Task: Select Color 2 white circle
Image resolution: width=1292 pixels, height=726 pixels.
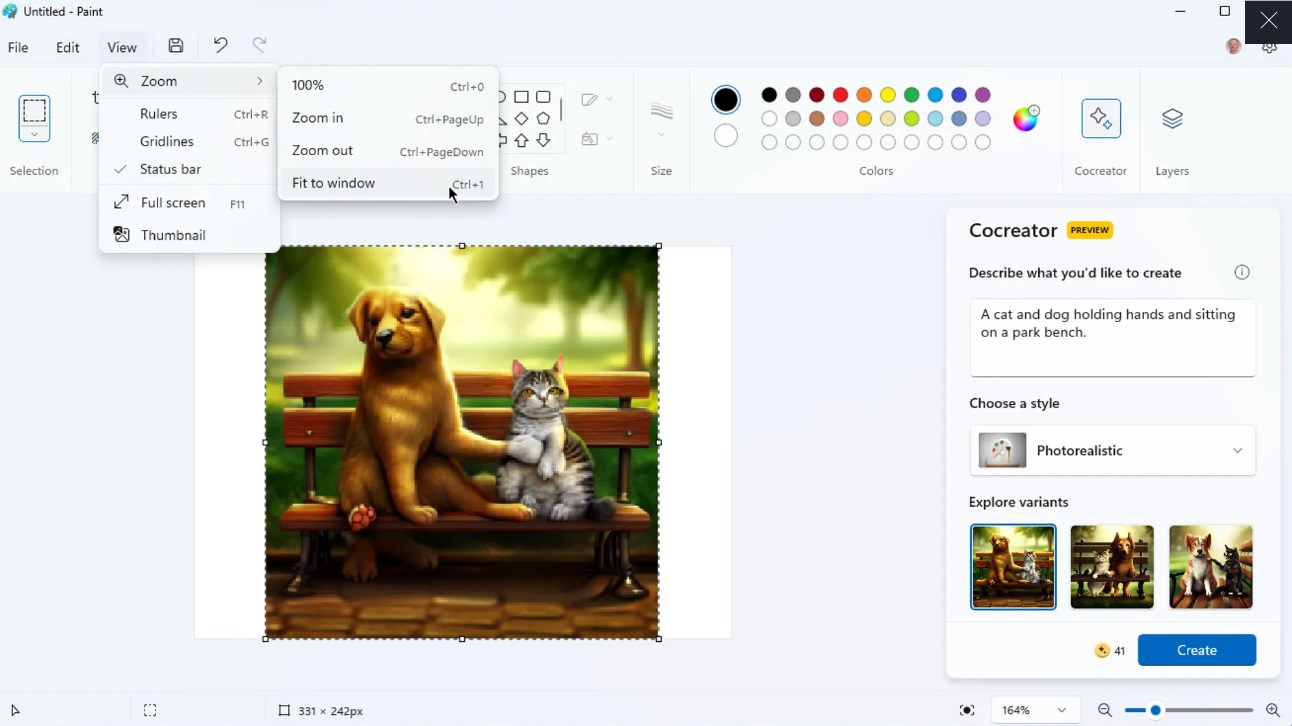Action: click(x=726, y=135)
